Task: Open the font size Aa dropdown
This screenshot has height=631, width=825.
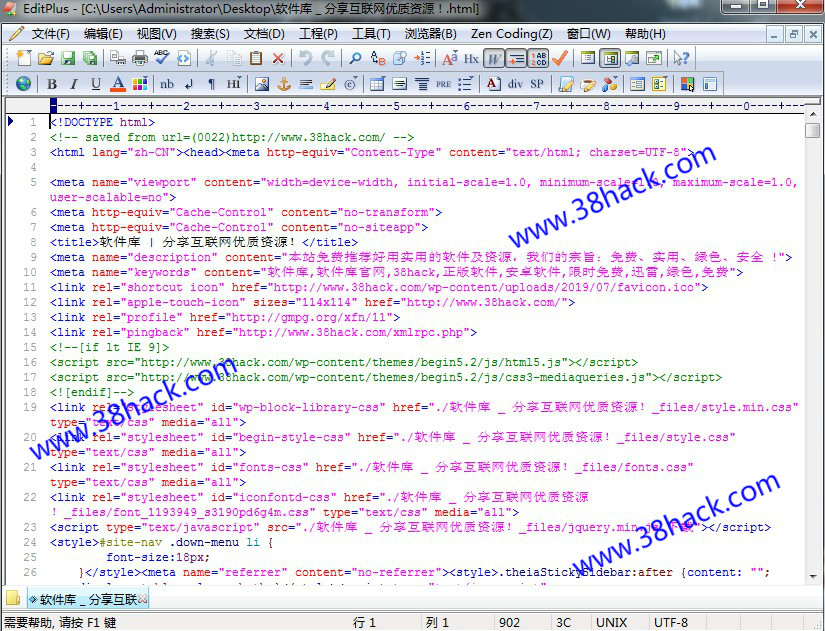Action: click(449, 58)
